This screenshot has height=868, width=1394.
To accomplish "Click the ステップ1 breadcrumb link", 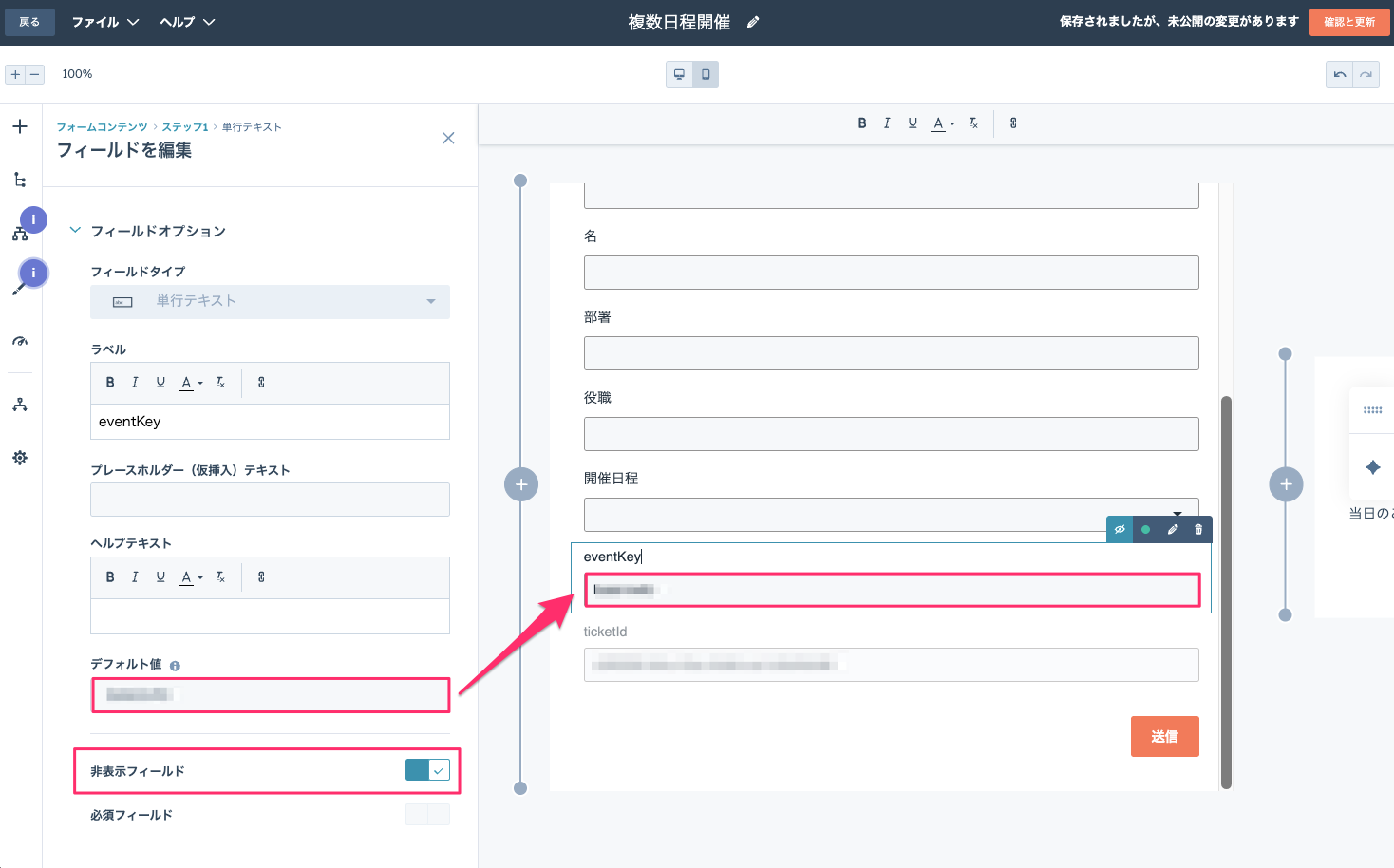I will (185, 126).
